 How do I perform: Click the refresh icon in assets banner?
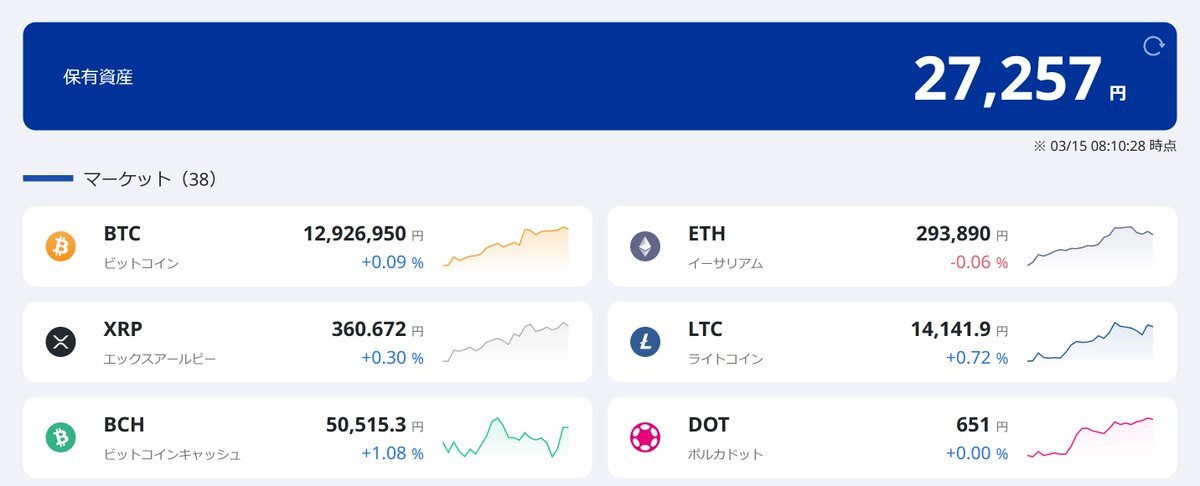tap(1153, 46)
